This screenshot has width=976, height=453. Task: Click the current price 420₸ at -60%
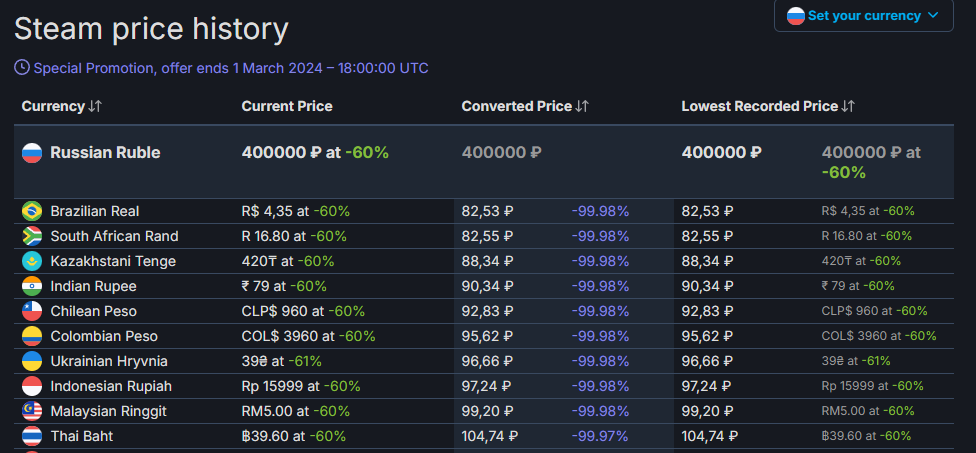click(x=288, y=261)
